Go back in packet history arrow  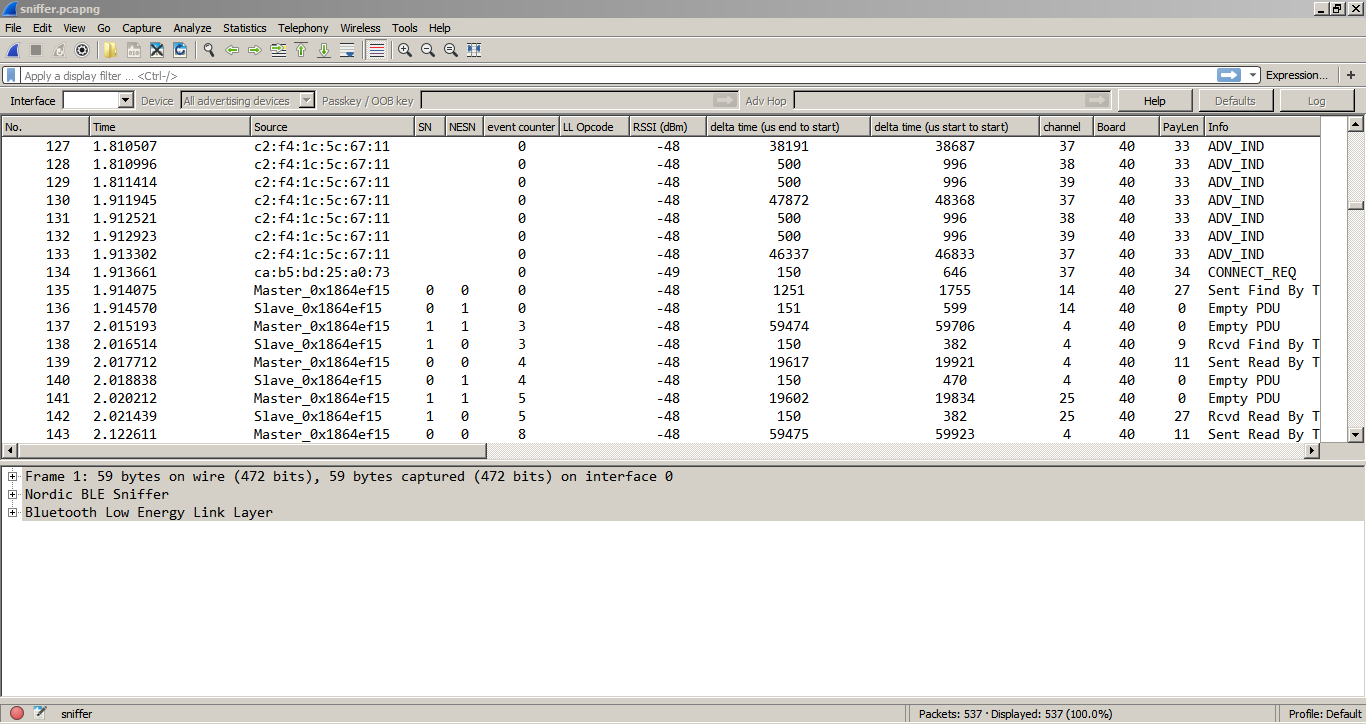pyautogui.click(x=232, y=50)
